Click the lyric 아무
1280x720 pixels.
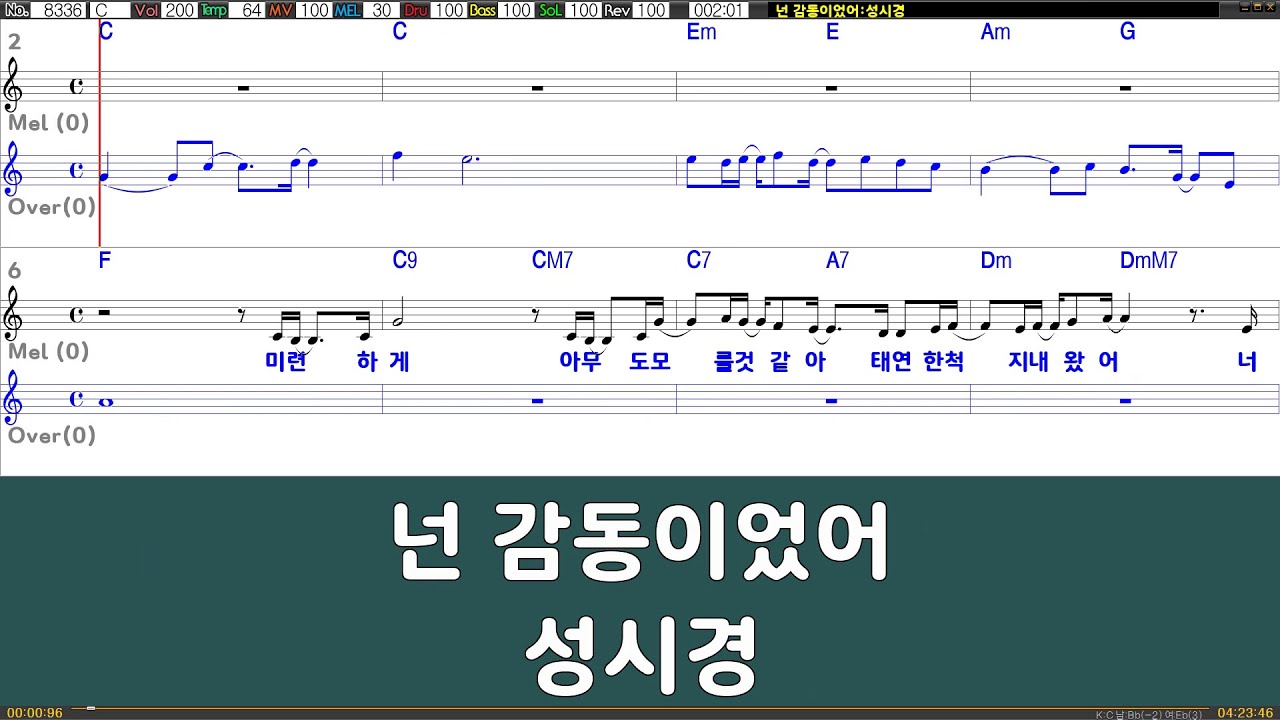tap(581, 362)
